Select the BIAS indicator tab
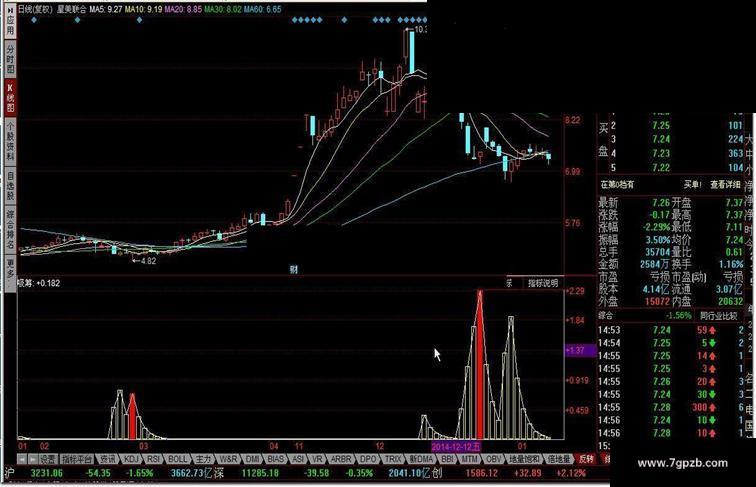756x487 pixels. [276, 459]
